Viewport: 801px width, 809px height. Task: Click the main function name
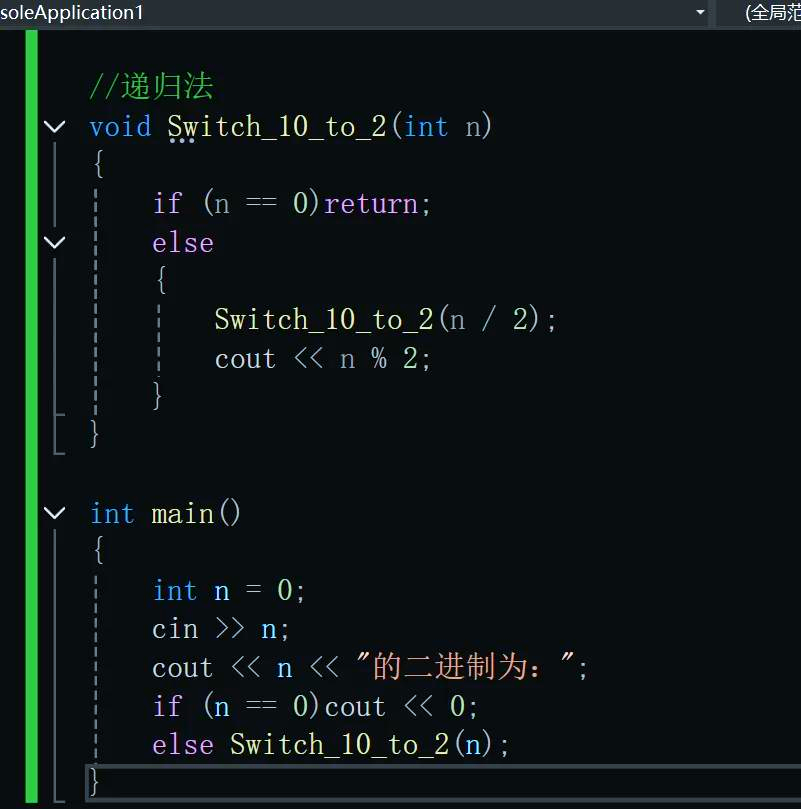point(183,513)
